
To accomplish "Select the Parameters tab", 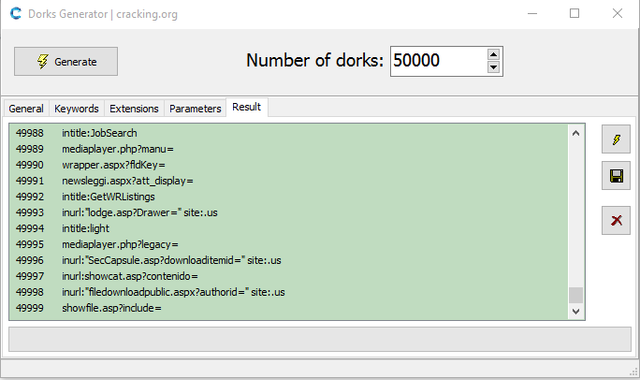I will coord(195,109).
